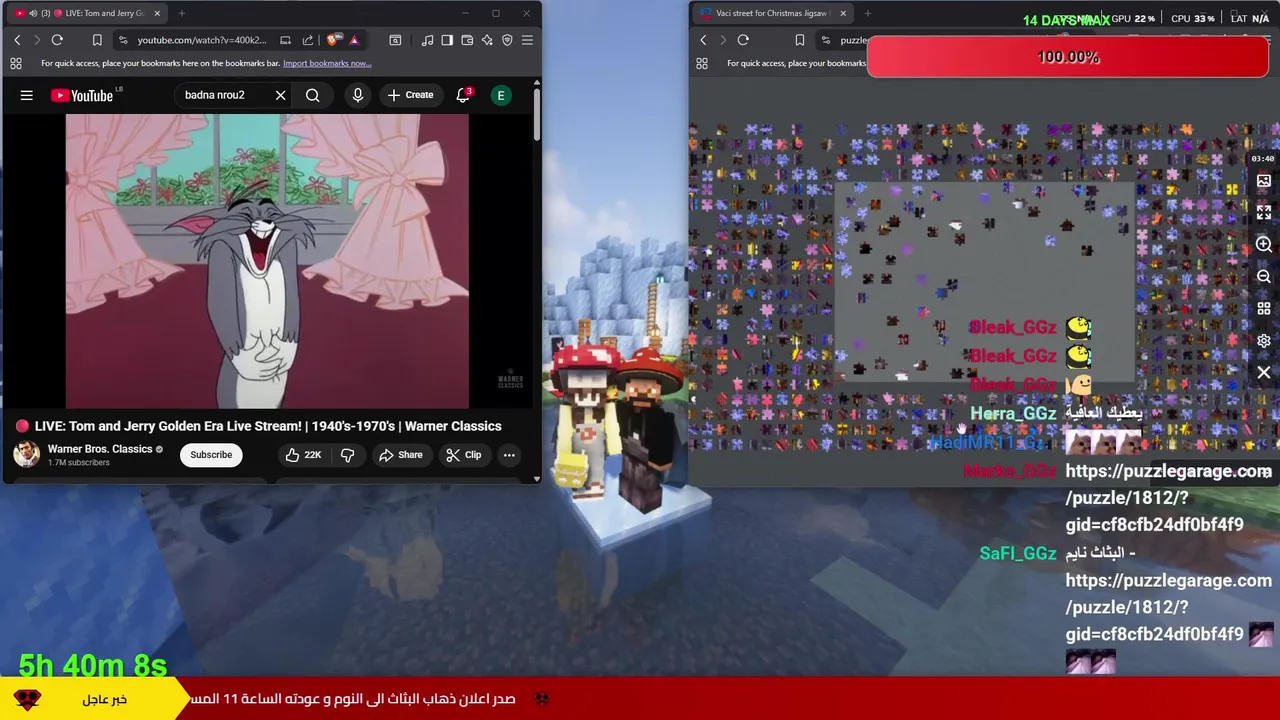Open the YouTube account avatar E
Viewport: 1280px width, 720px height.
point(501,95)
